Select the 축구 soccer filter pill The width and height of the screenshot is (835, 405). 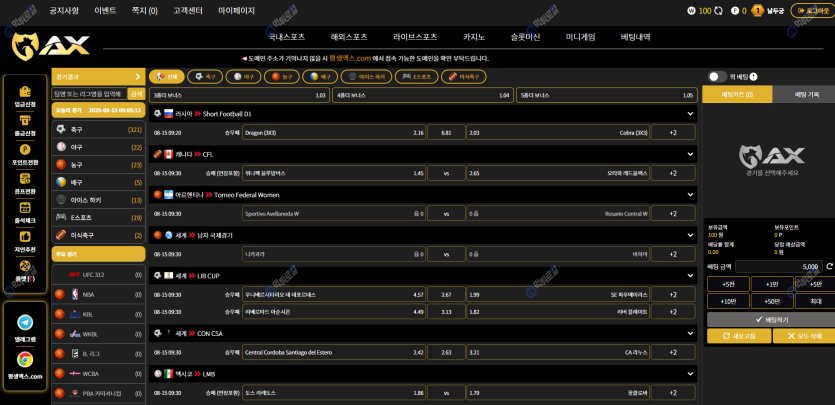[204, 76]
